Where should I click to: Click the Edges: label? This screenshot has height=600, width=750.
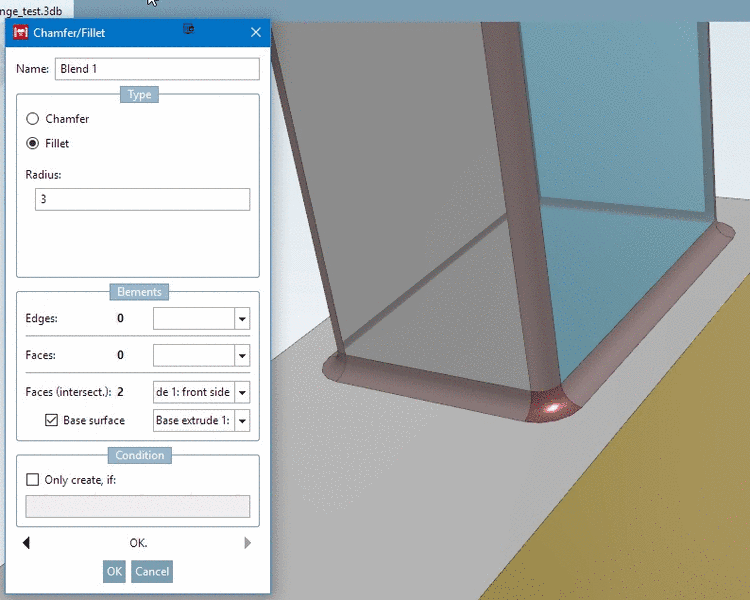click(42, 319)
